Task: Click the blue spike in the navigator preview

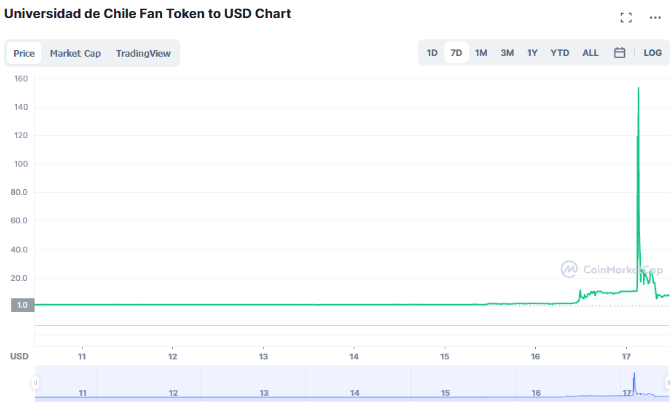Action: 634,382
